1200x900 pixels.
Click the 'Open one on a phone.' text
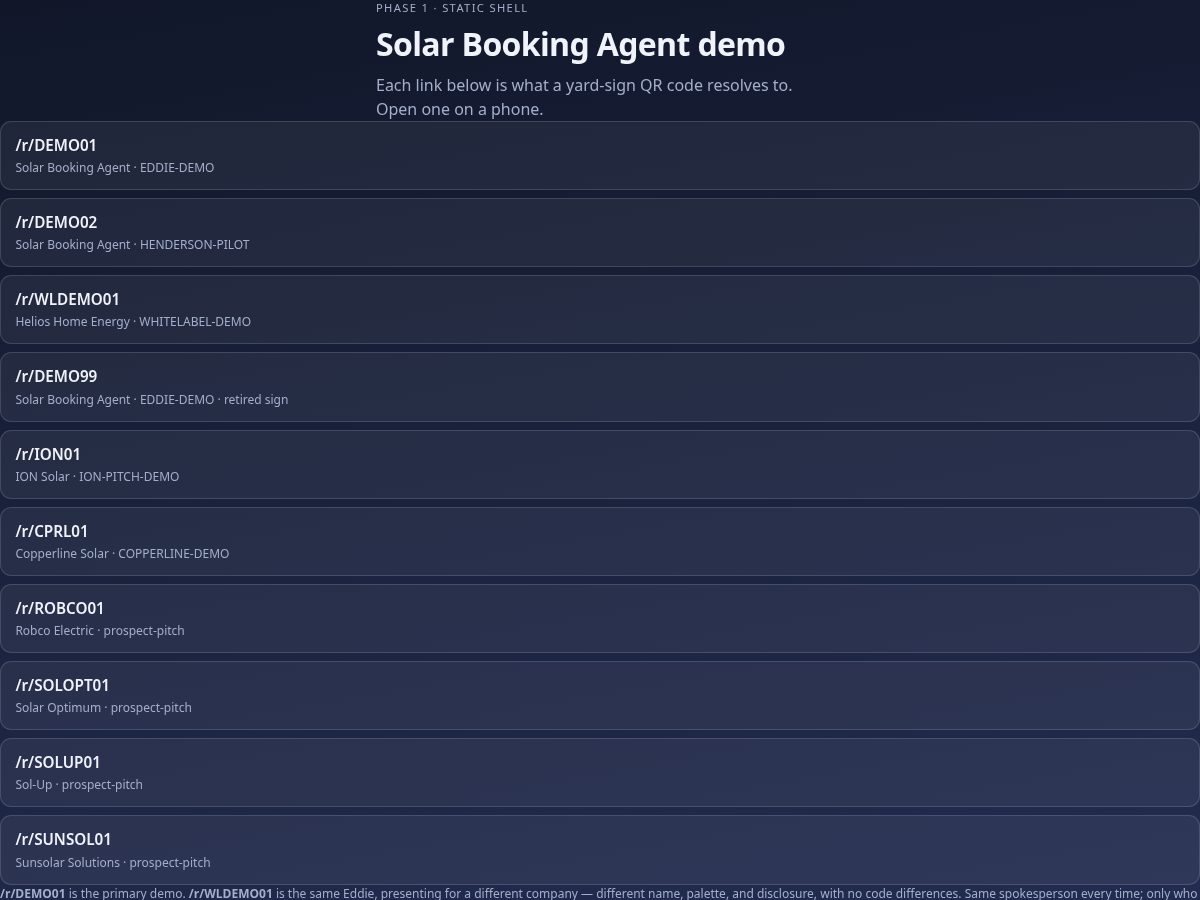click(x=459, y=109)
